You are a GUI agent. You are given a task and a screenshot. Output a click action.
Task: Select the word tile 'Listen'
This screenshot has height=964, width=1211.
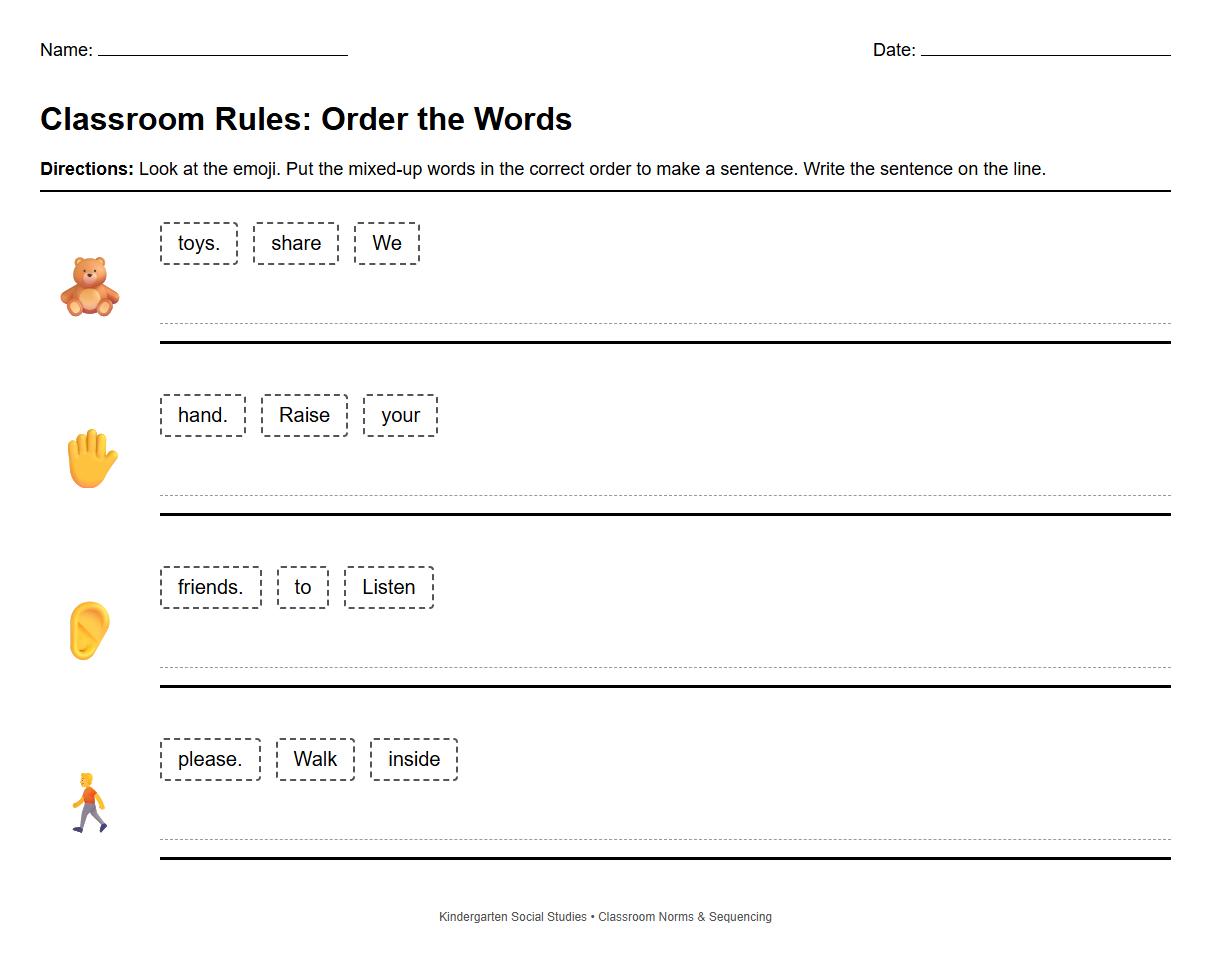389,587
